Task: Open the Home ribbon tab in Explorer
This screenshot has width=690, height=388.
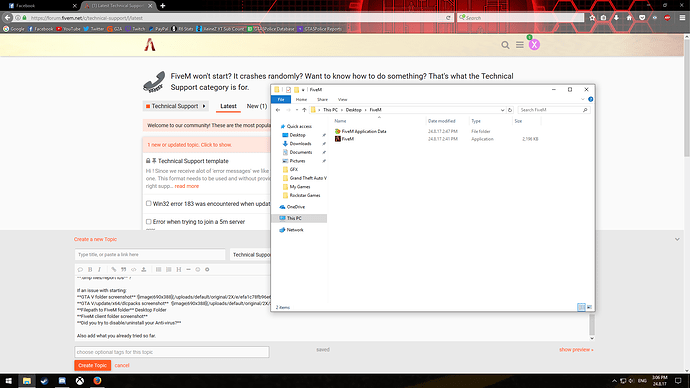Action: click(x=301, y=99)
